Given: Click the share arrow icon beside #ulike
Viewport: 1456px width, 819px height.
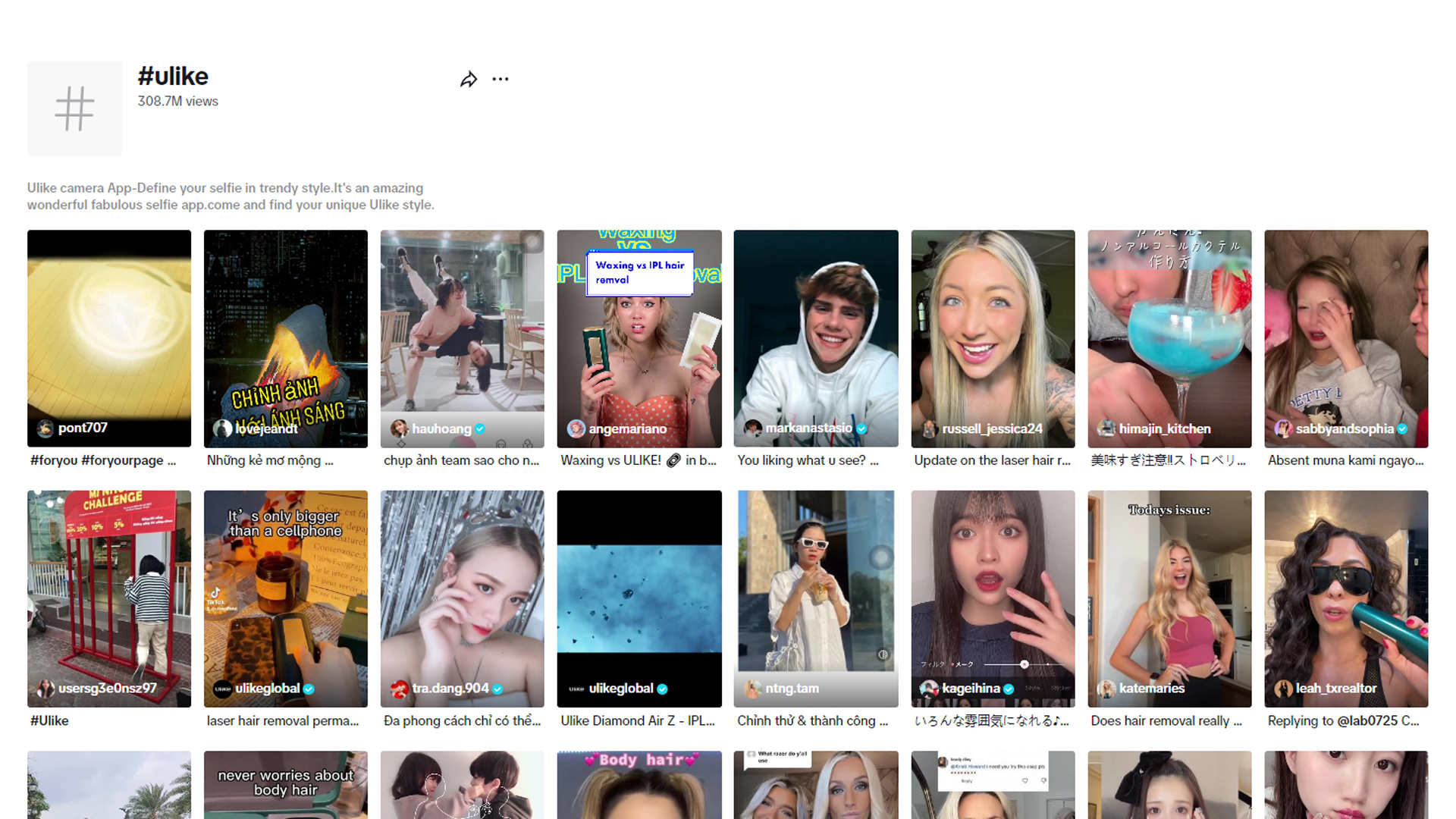Looking at the screenshot, I should (469, 80).
